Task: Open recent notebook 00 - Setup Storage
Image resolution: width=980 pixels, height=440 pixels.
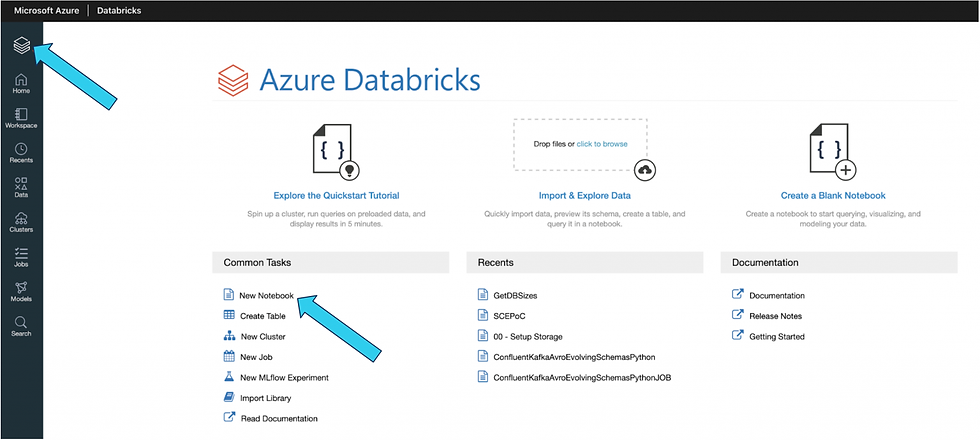Action: click(528, 337)
